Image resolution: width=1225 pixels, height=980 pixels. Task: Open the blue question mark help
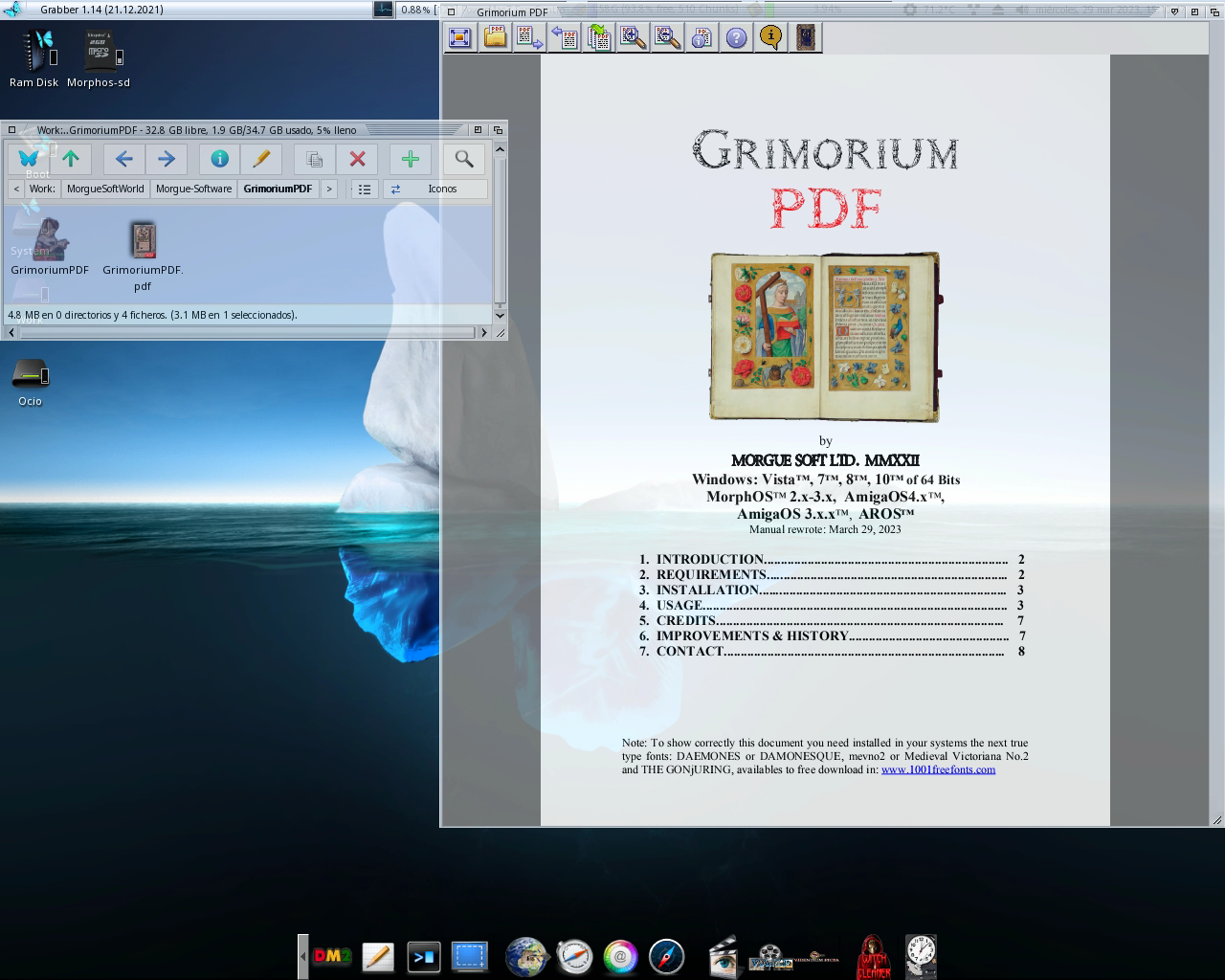click(x=736, y=37)
